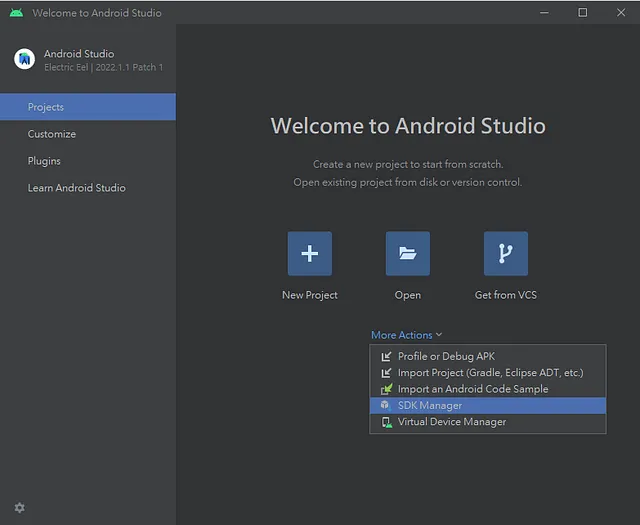This screenshot has width=640, height=525.
Task: Click the Android Studio logo in sidebar
Action: (24, 59)
